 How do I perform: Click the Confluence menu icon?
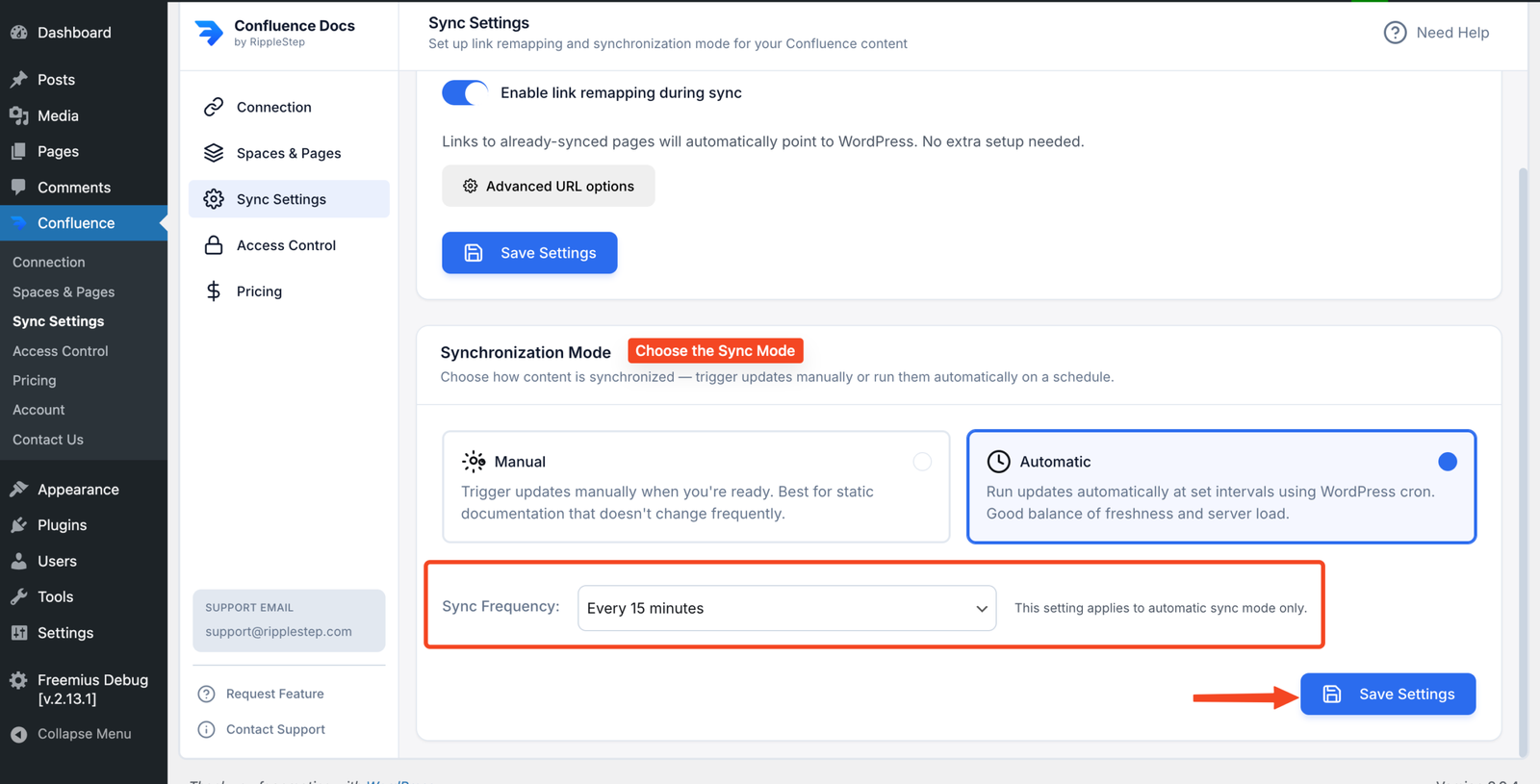click(18, 223)
